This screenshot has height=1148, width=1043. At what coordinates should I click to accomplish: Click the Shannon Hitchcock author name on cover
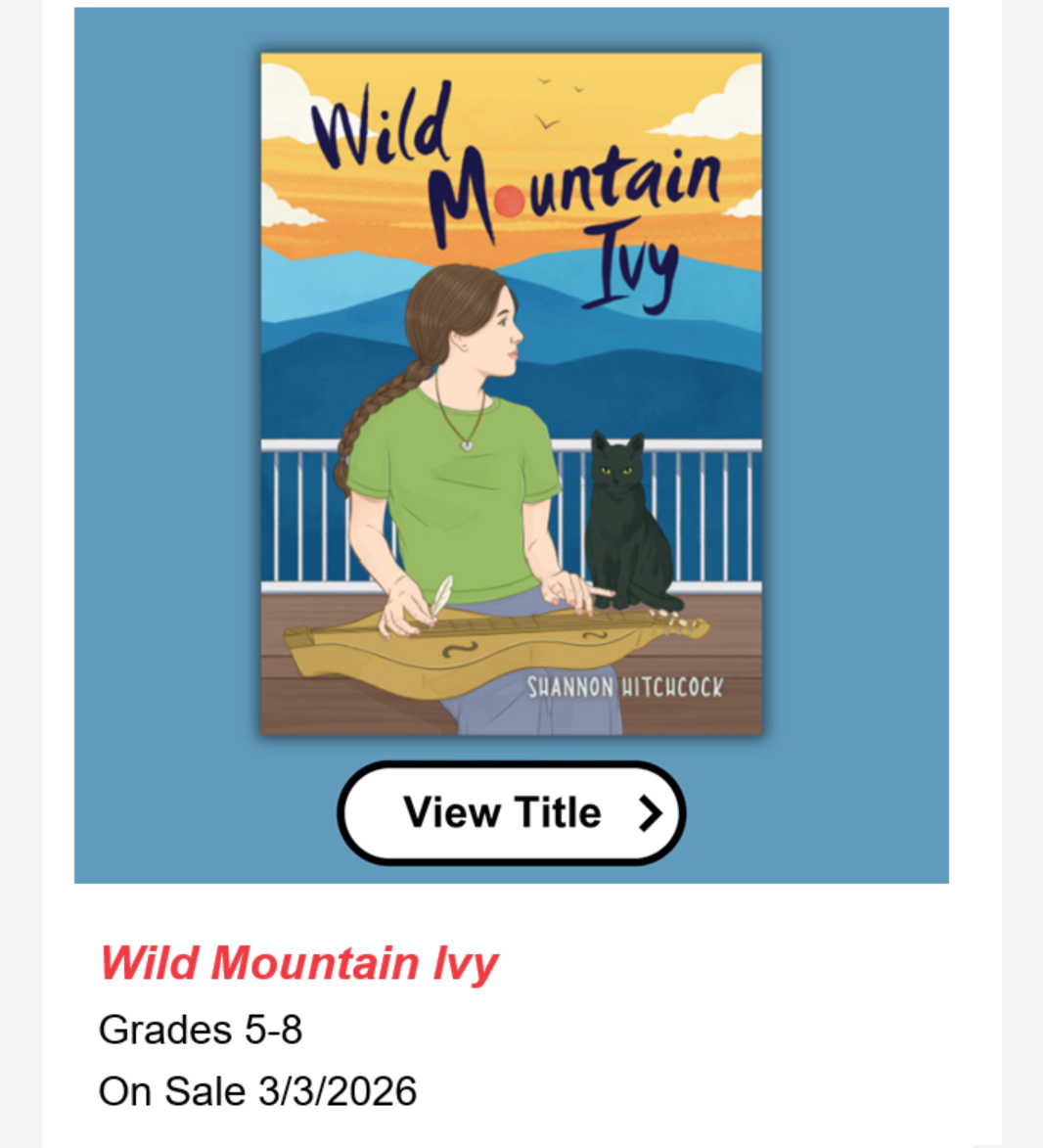[x=624, y=687]
